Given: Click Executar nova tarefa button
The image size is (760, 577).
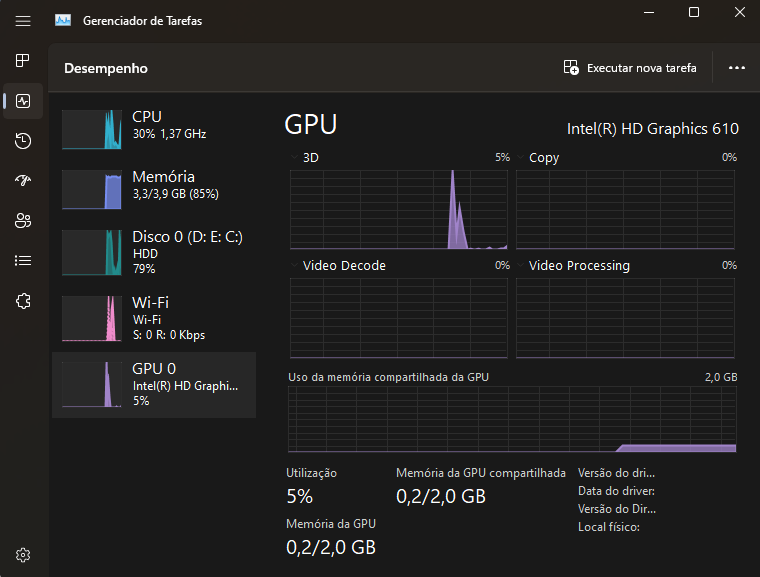Looking at the screenshot, I should pyautogui.click(x=630, y=68).
